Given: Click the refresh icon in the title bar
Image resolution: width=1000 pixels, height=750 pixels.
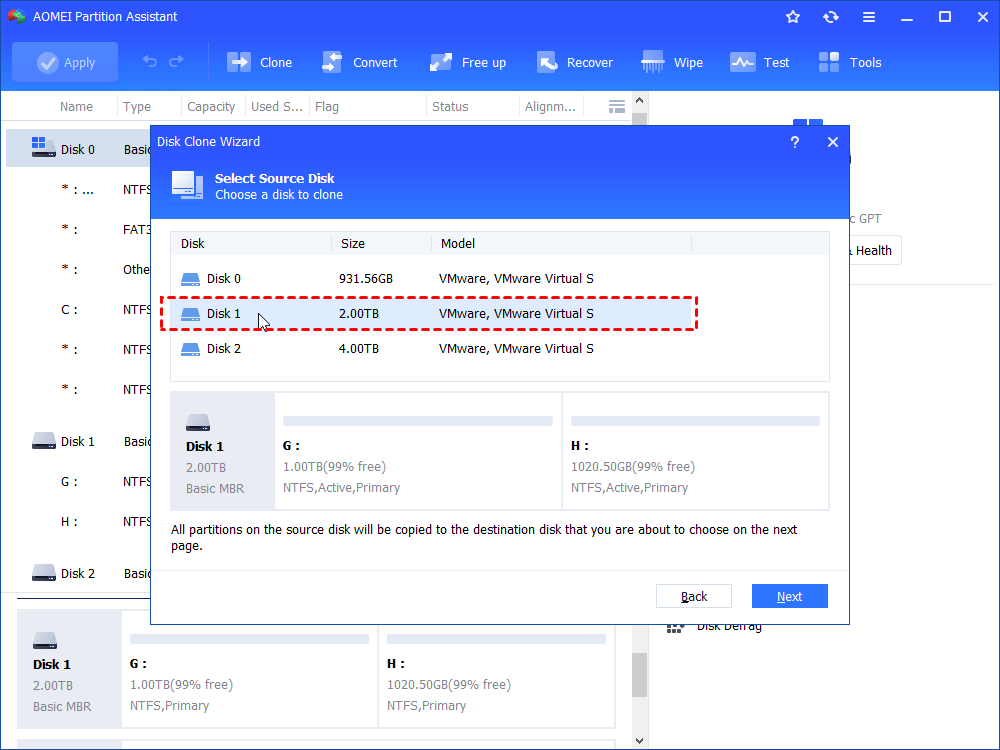Looking at the screenshot, I should click(x=831, y=17).
